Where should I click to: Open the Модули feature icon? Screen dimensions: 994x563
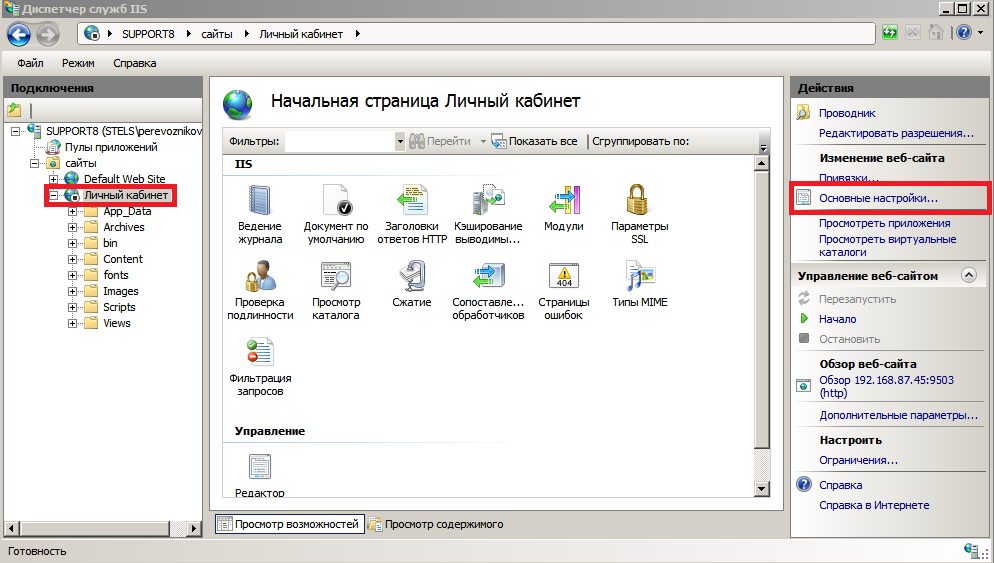point(564,208)
